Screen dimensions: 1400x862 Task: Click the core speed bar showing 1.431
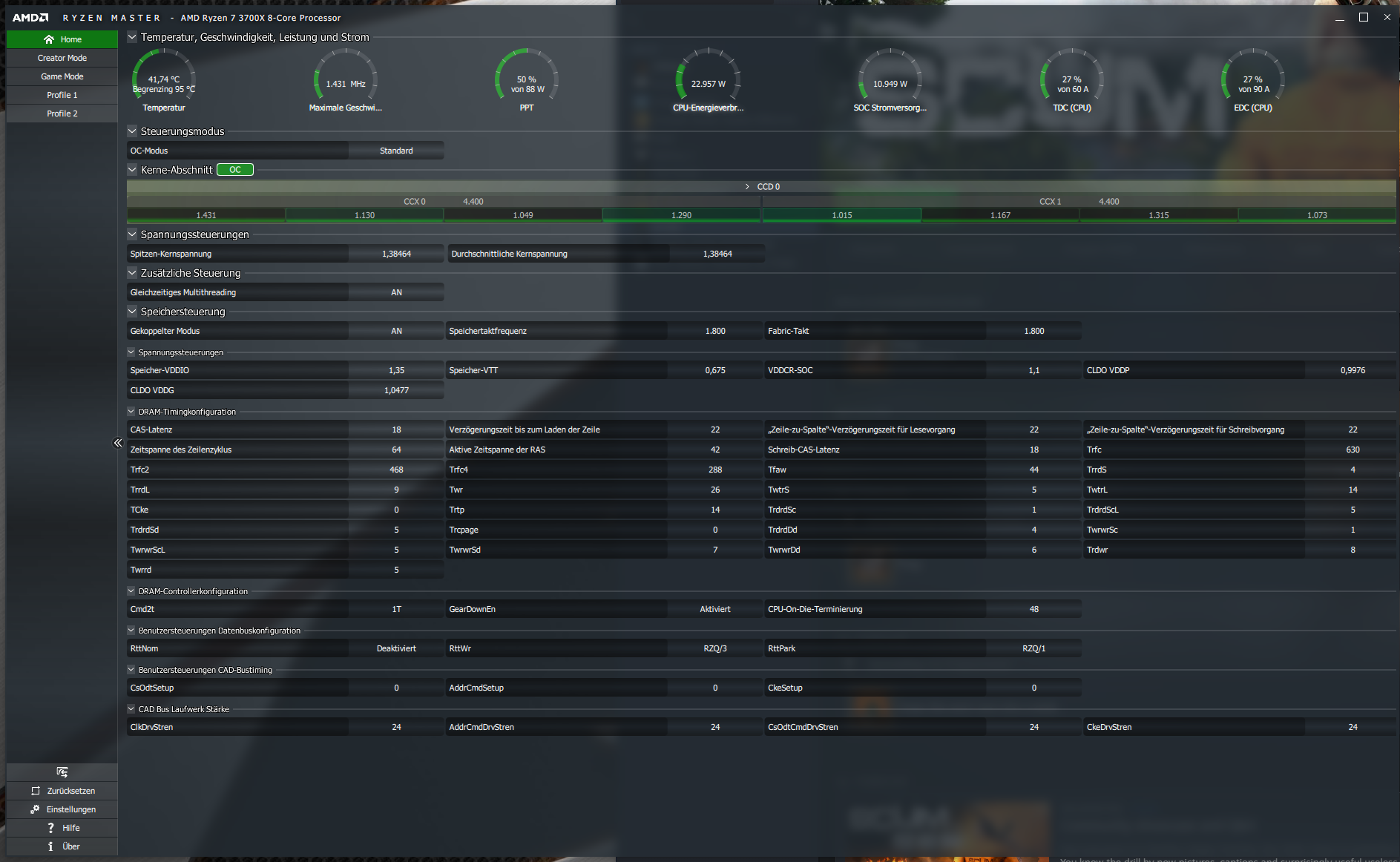coord(206,215)
